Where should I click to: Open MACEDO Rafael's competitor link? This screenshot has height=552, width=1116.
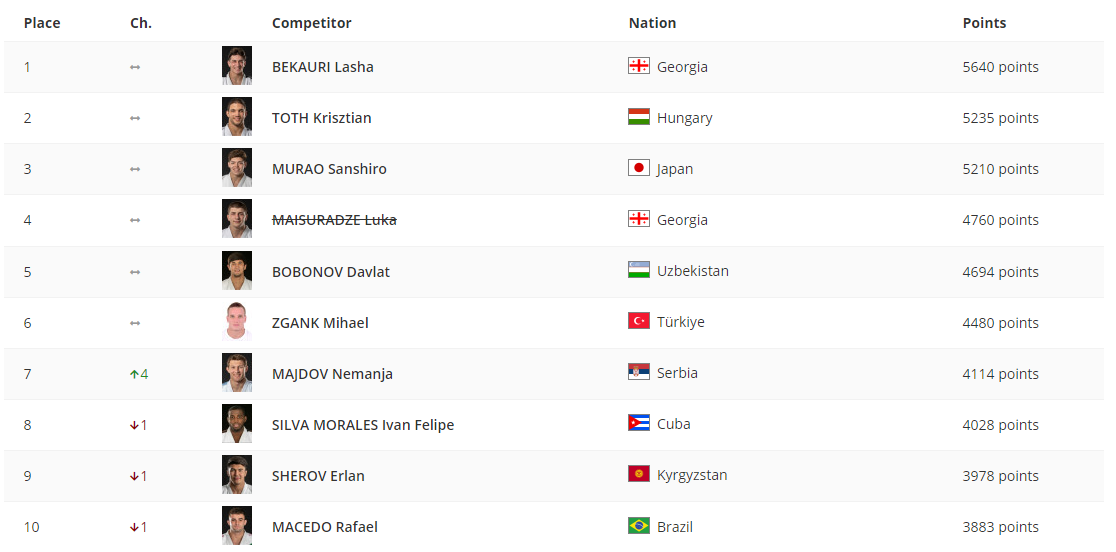[324, 527]
